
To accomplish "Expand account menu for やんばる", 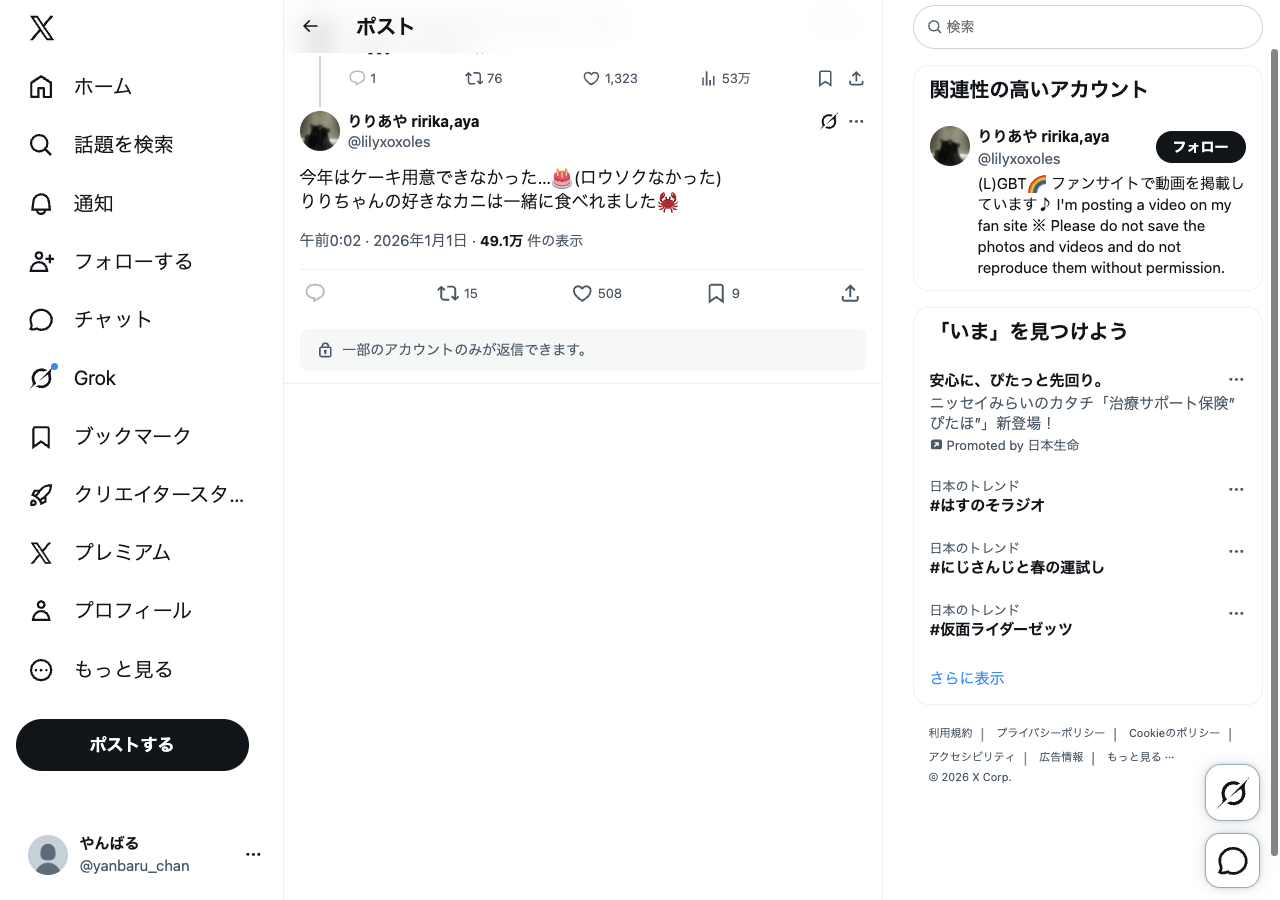I will click(x=253, y=854).
